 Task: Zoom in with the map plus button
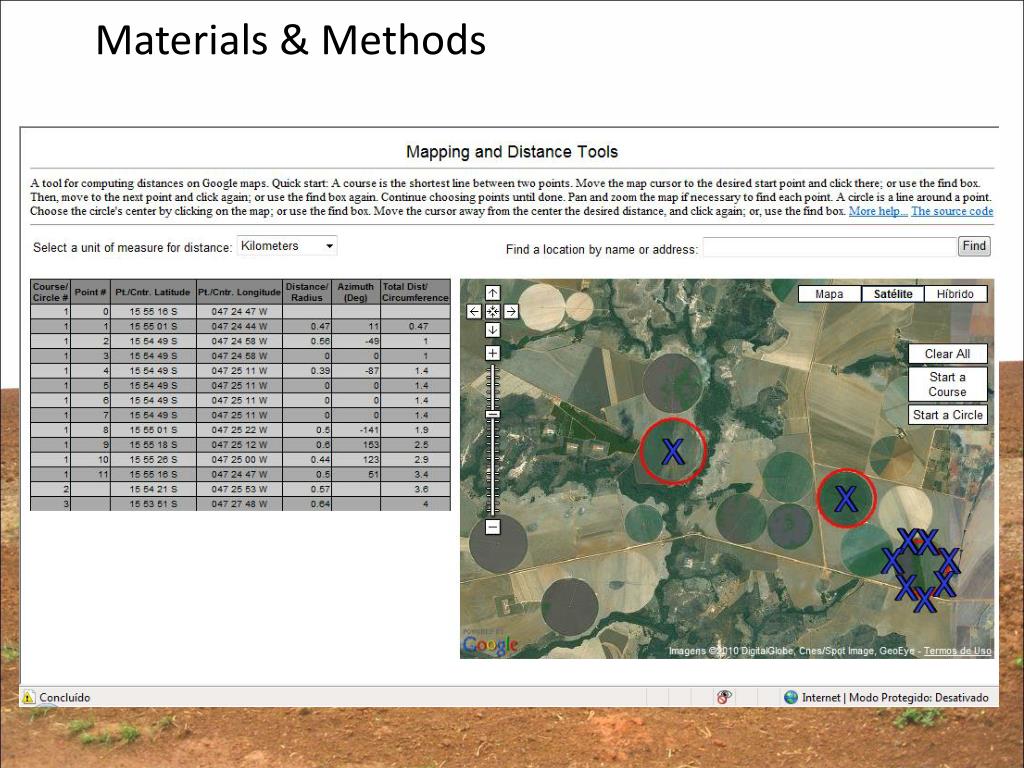(492, 353)
